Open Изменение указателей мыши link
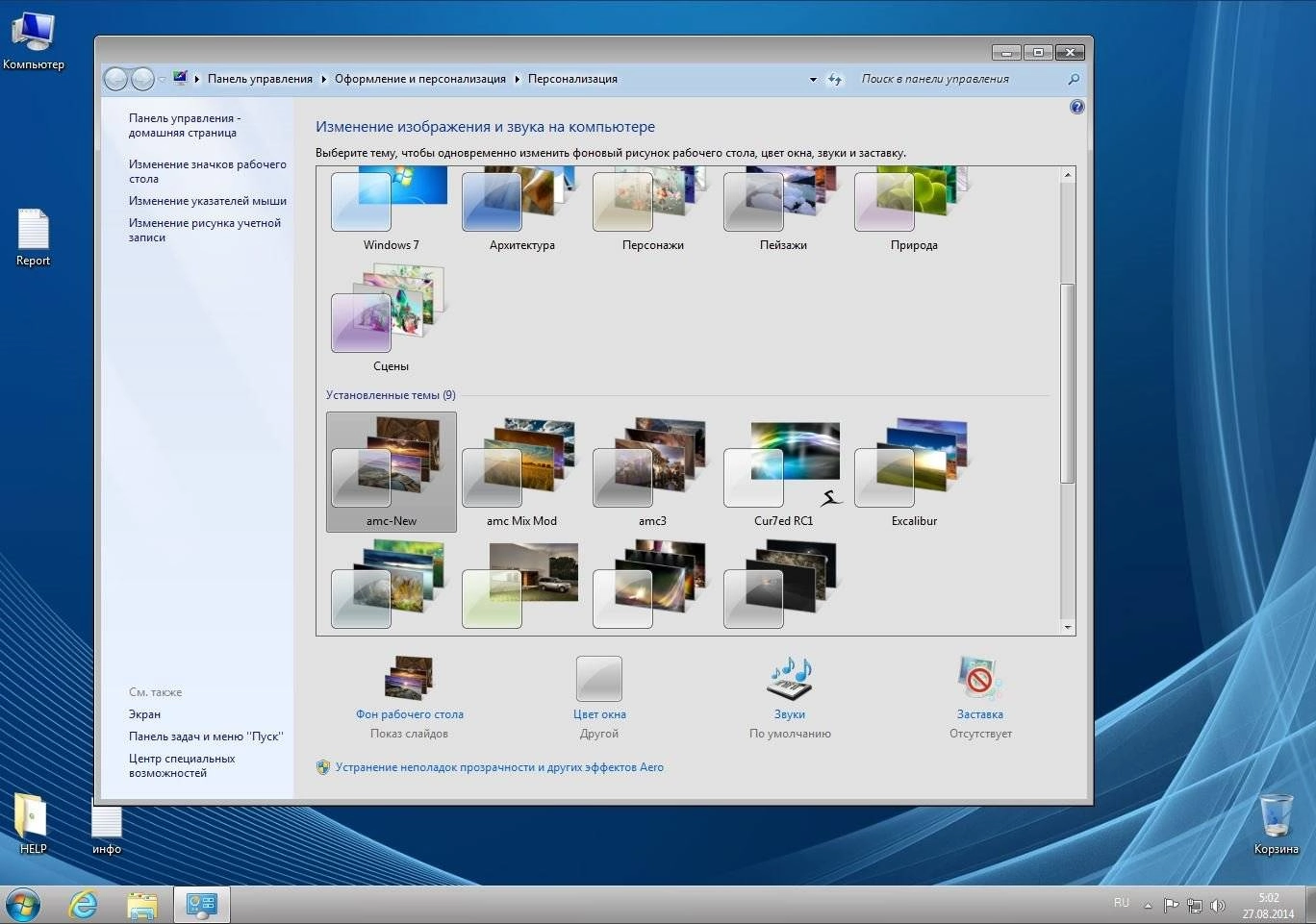 [x=208, y=201]
